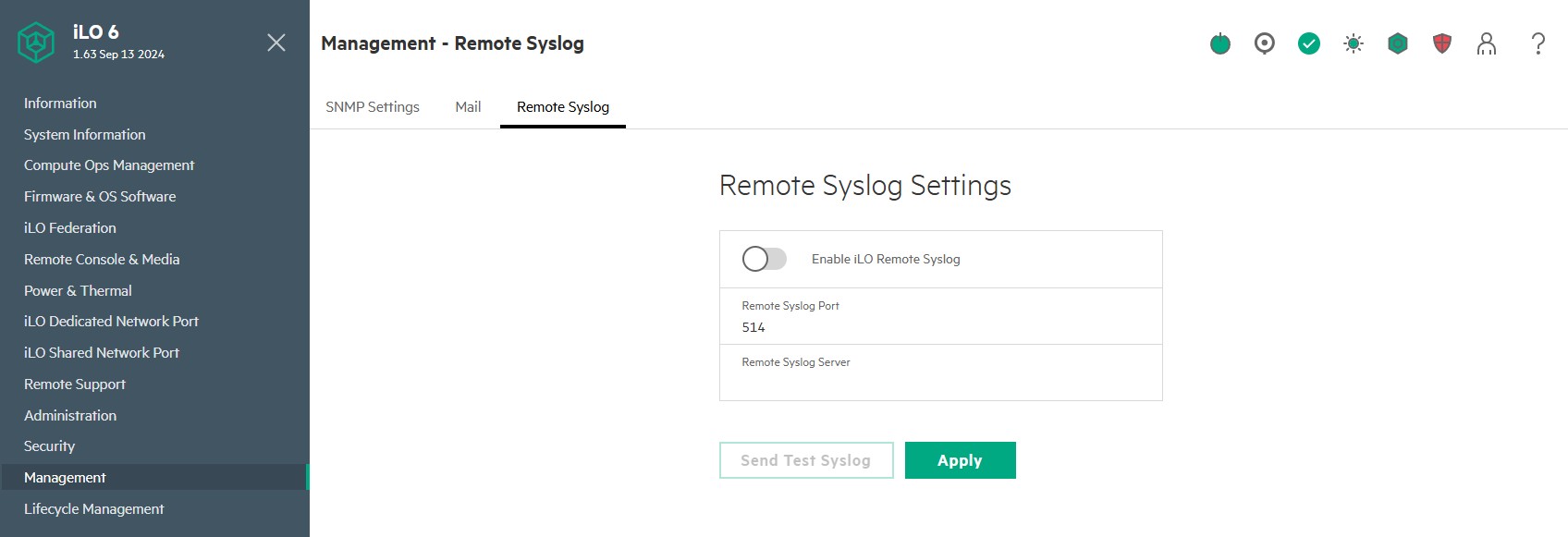Enable the iLO Remote Syslog toggle
The image size is (1568, 537).
(x=765, y=259)
